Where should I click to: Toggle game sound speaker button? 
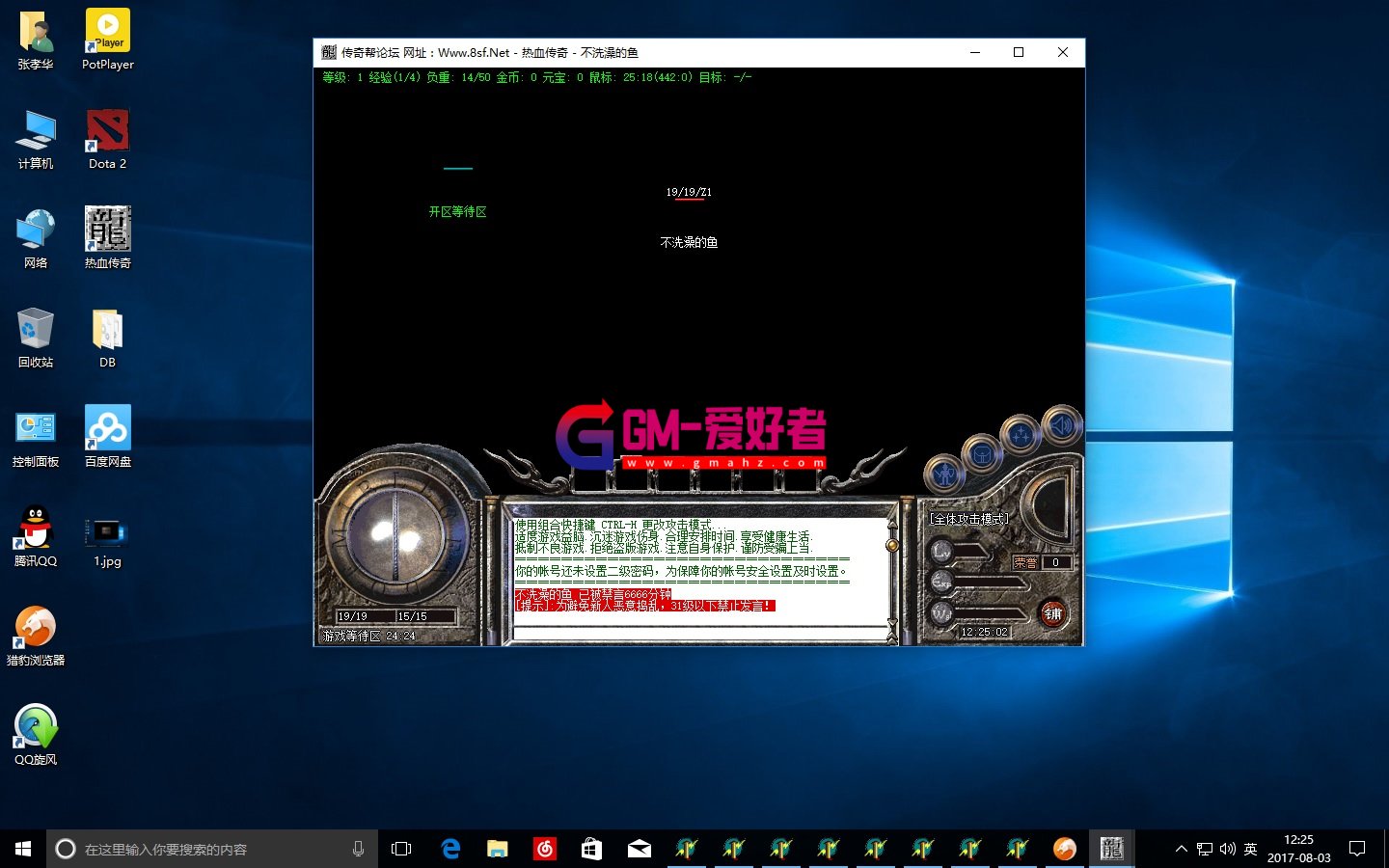(1061, 424)
